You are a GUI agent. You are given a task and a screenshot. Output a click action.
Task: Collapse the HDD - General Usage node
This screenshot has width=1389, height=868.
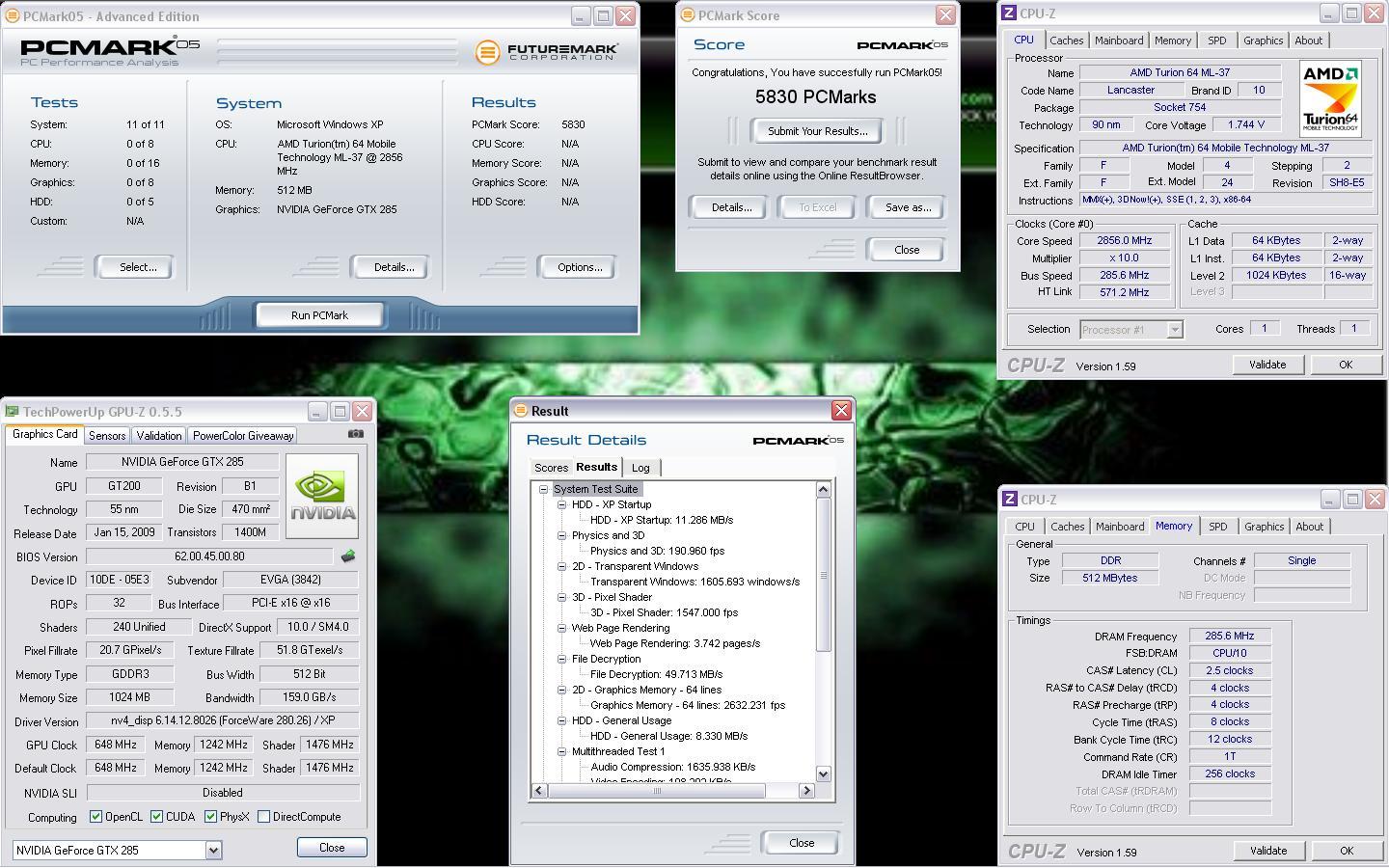pyautogui.click(x=561, y=720)
